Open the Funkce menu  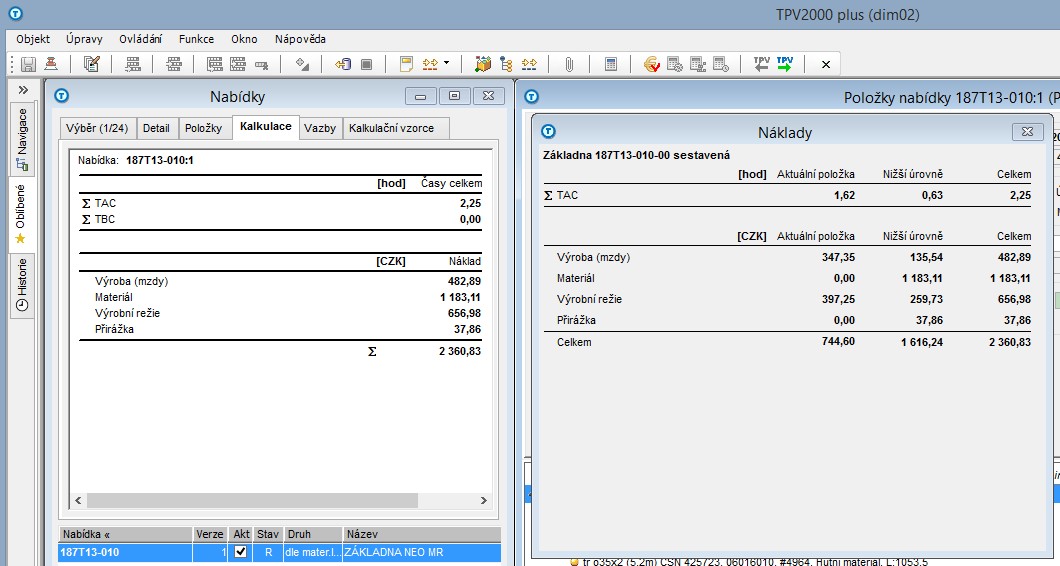click(197, 39)
